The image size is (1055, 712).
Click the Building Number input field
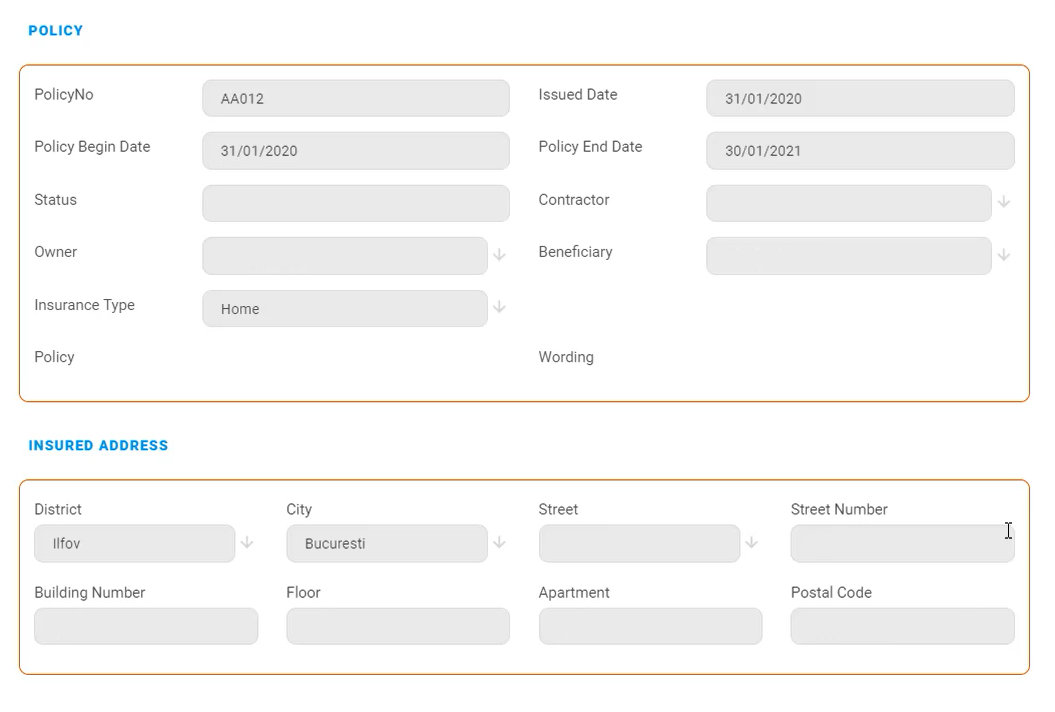click(x=146, y=626)
